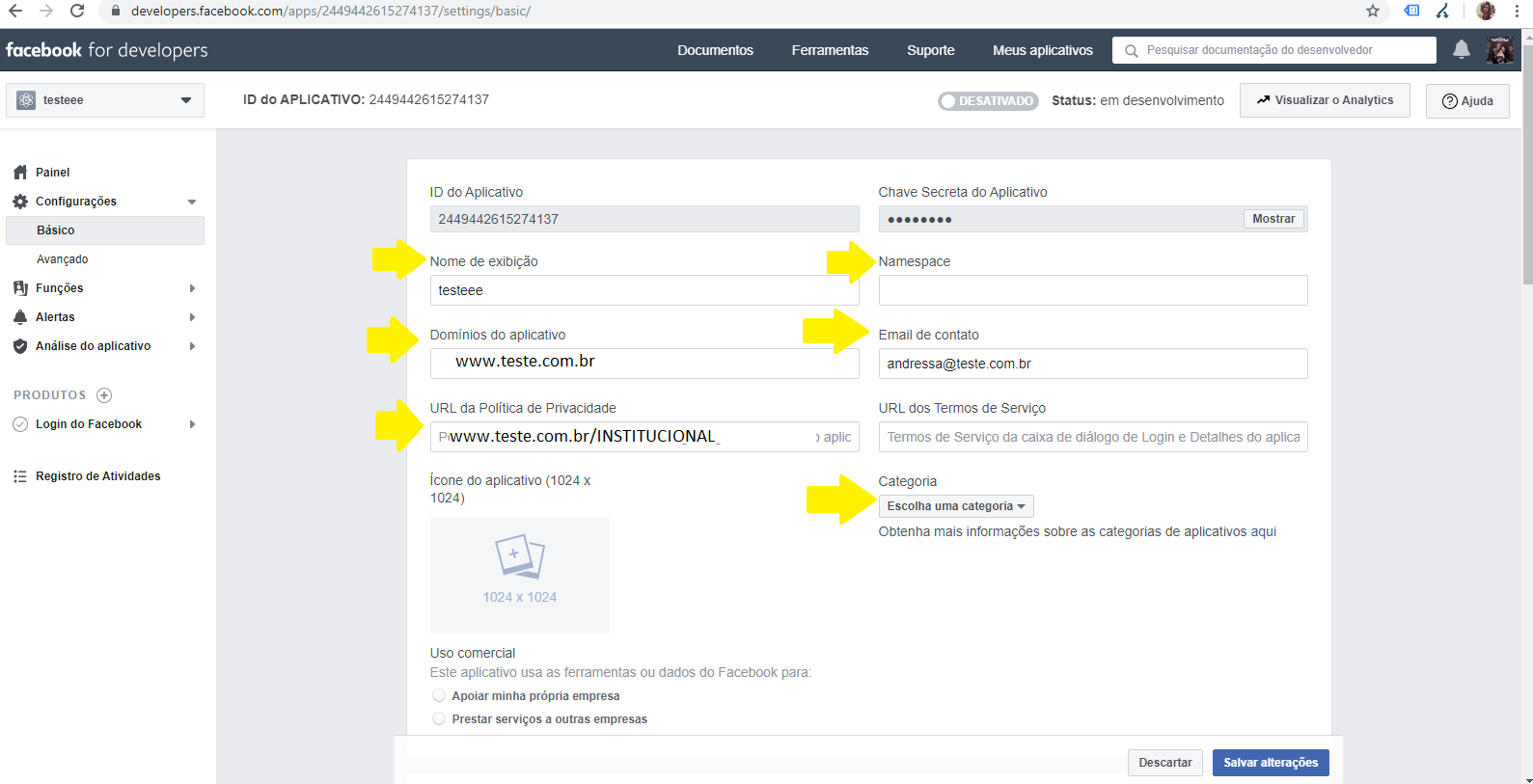This screenshot has width=1533, height=784.
Task: Click the Painel house icon
Action: coord(20,172)
